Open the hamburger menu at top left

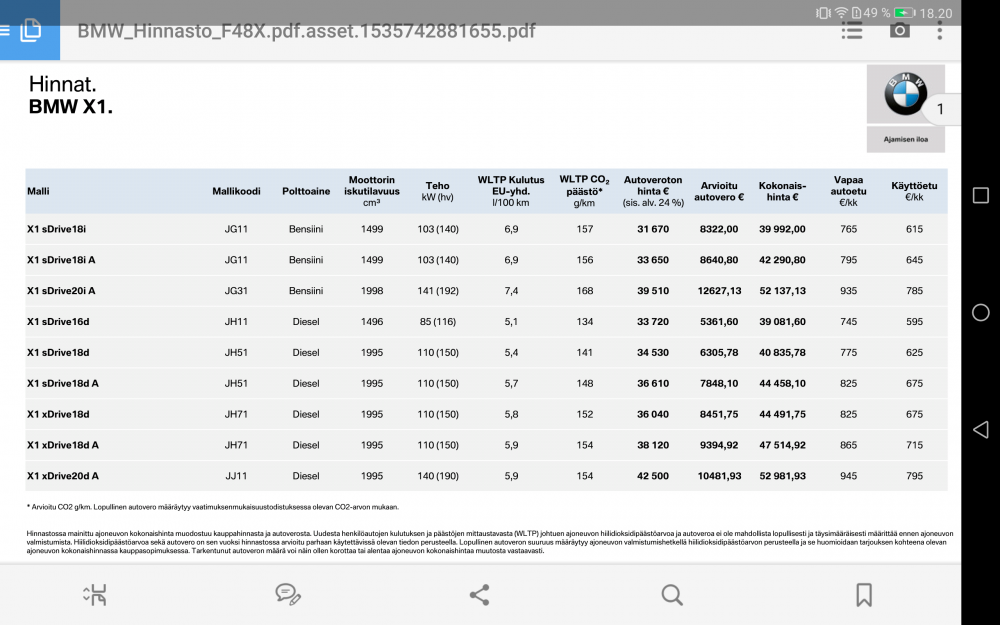point(4,31)
